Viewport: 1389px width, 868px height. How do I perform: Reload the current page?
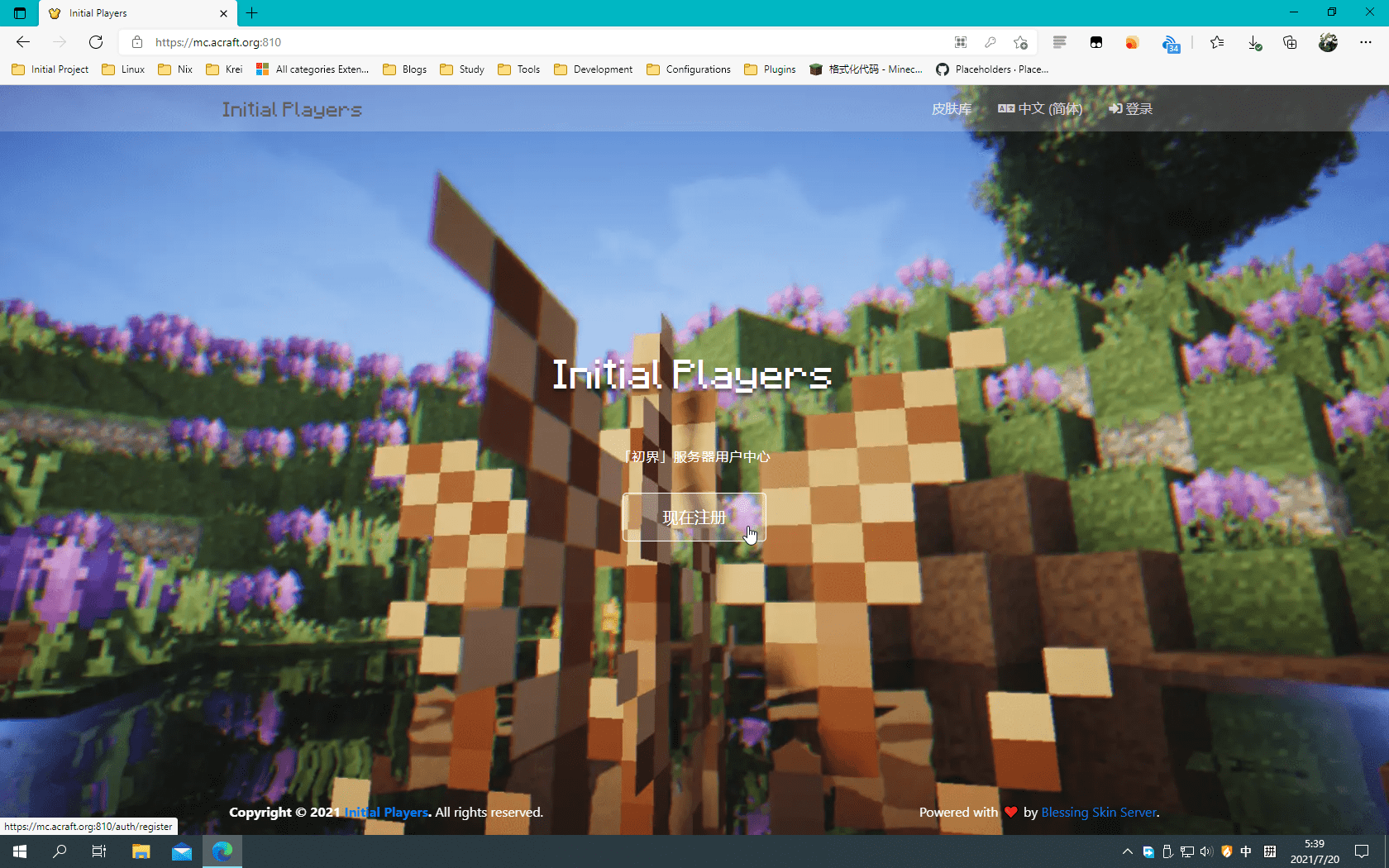(x=96, y=42)
